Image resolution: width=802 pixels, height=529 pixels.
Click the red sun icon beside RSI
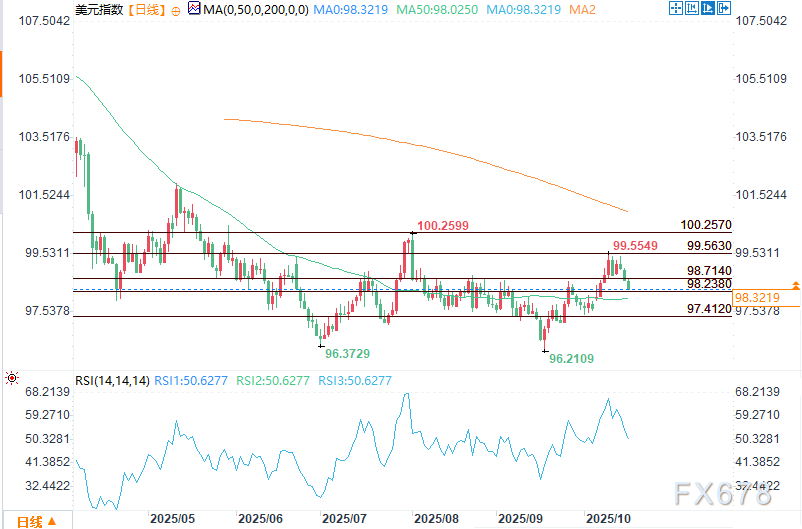[x=11, y=379]
